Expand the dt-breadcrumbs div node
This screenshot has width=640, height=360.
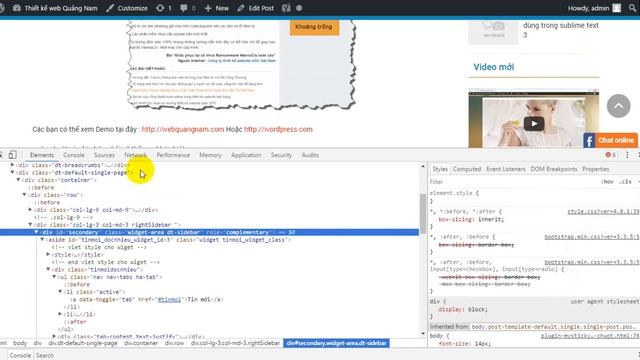(12, 165)
